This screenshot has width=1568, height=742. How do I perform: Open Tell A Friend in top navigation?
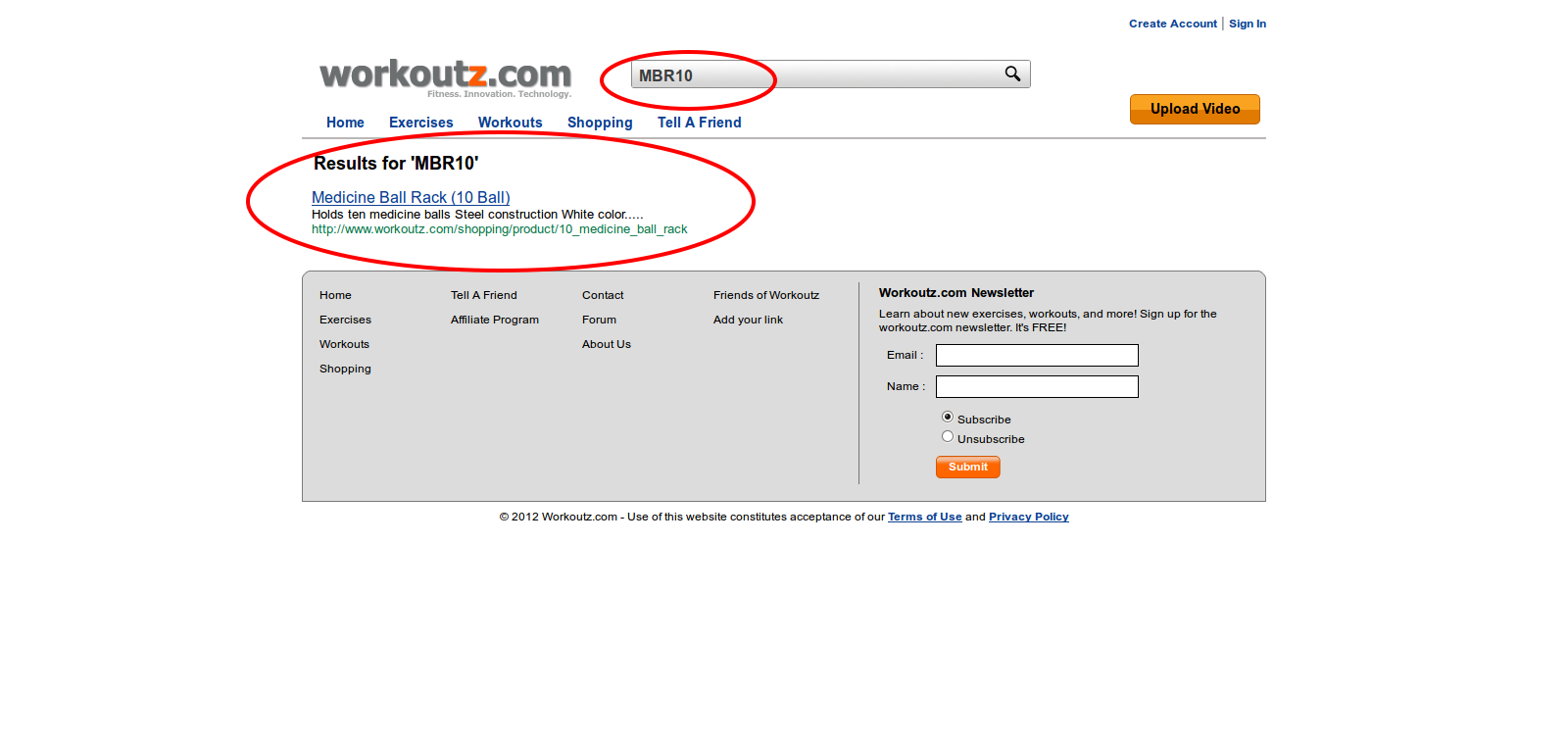click(700, 123)
